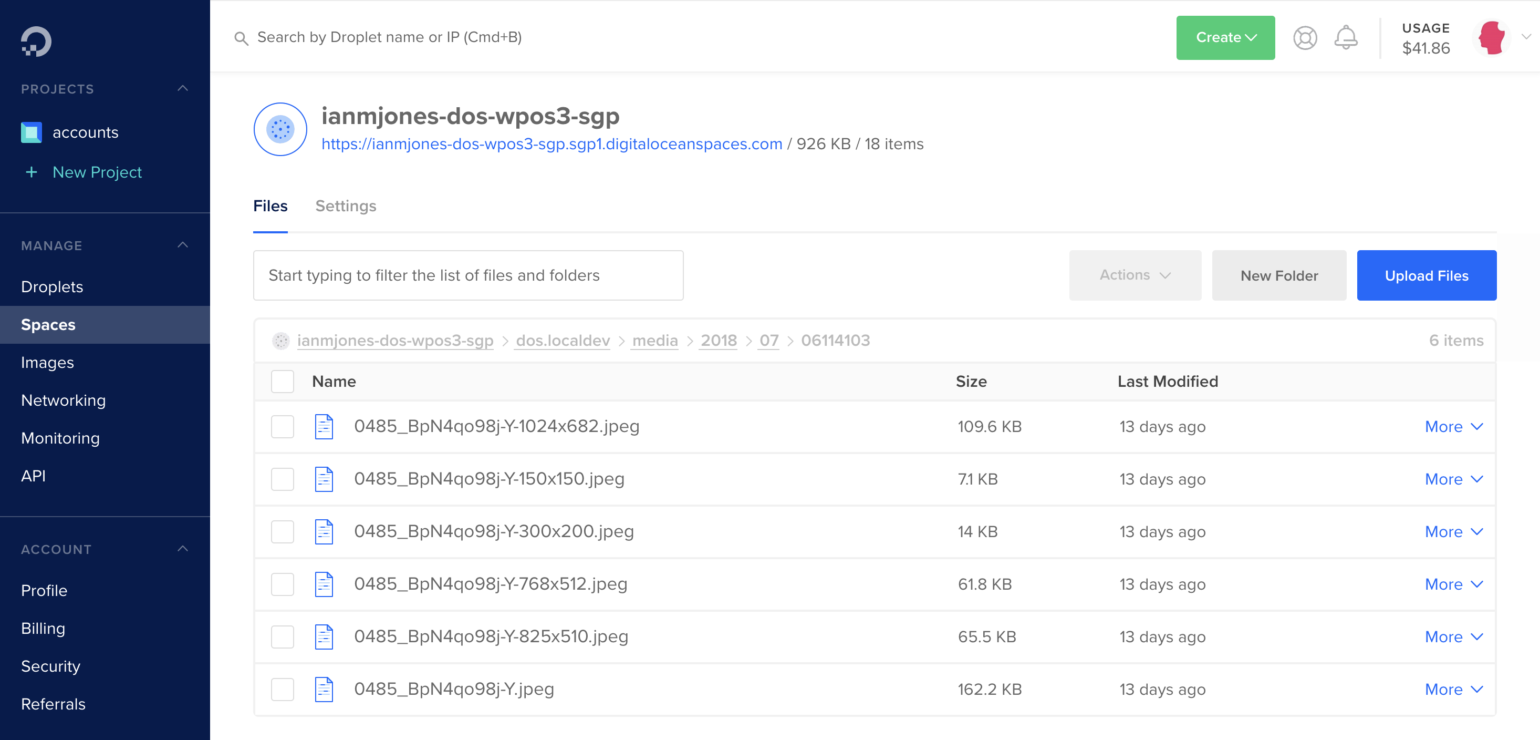This screenshot has width=1540, height=740.
Task: Click the New Project link
Action: (97, 172)
